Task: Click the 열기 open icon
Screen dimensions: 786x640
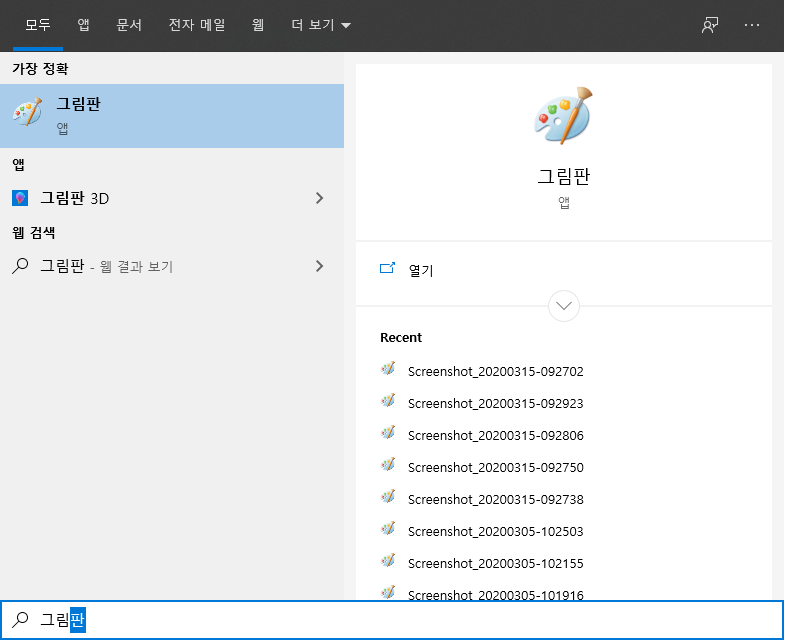Action: tap(388, 269)
